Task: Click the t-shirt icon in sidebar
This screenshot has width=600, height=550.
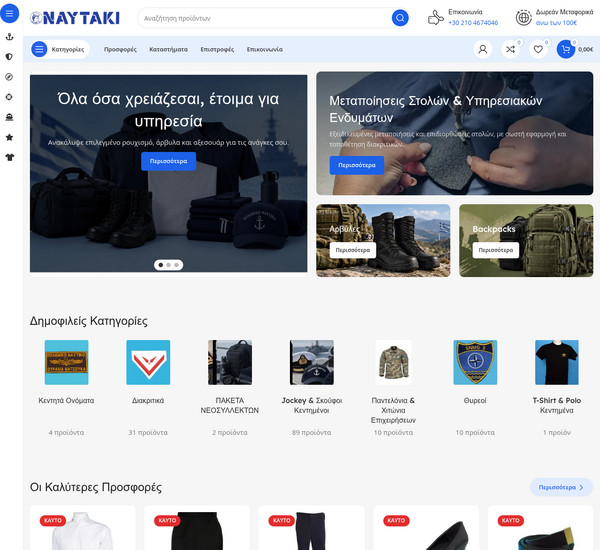Action: (x=10, y=157)
